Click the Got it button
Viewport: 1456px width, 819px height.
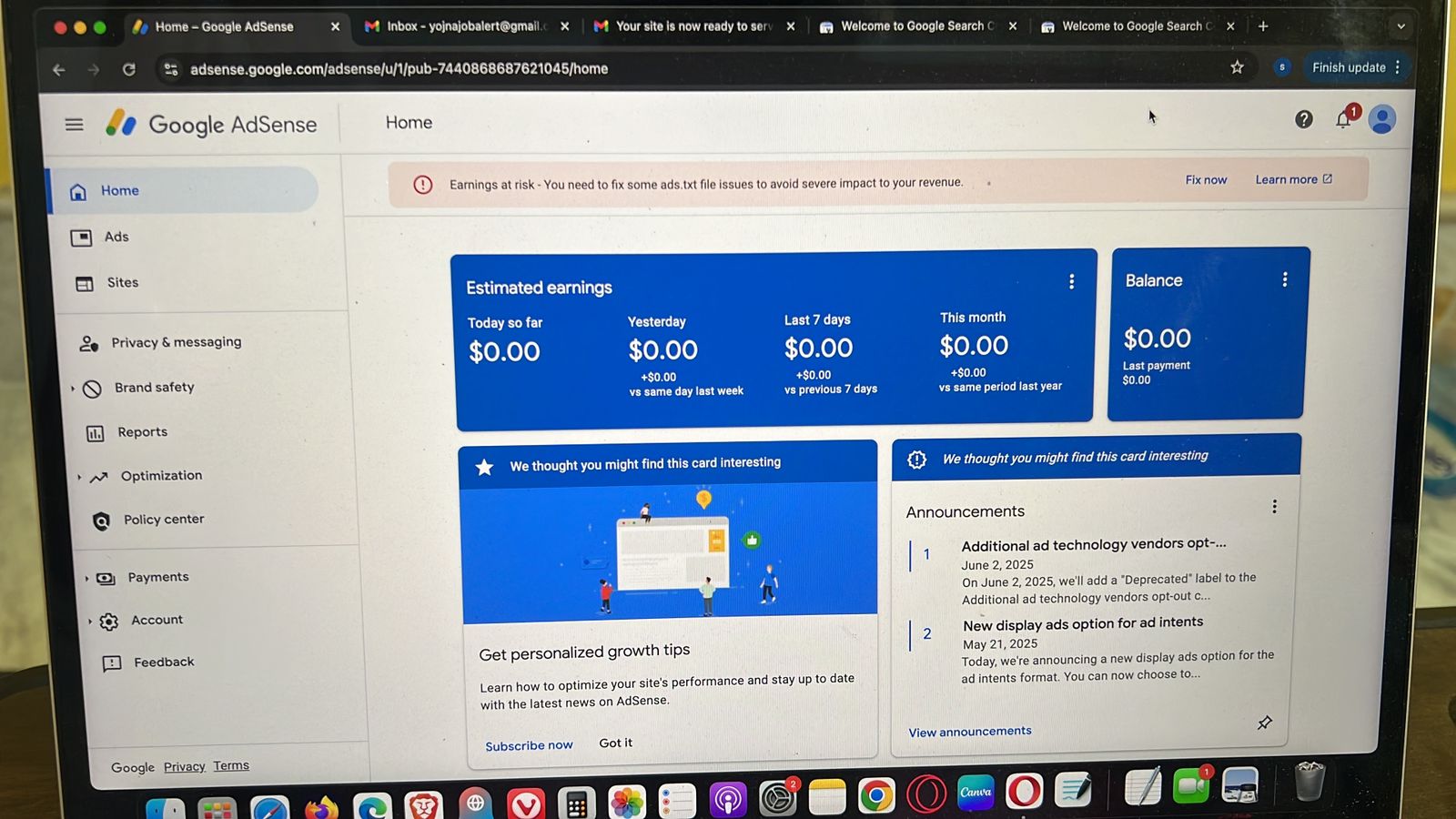tap(615, 743)
